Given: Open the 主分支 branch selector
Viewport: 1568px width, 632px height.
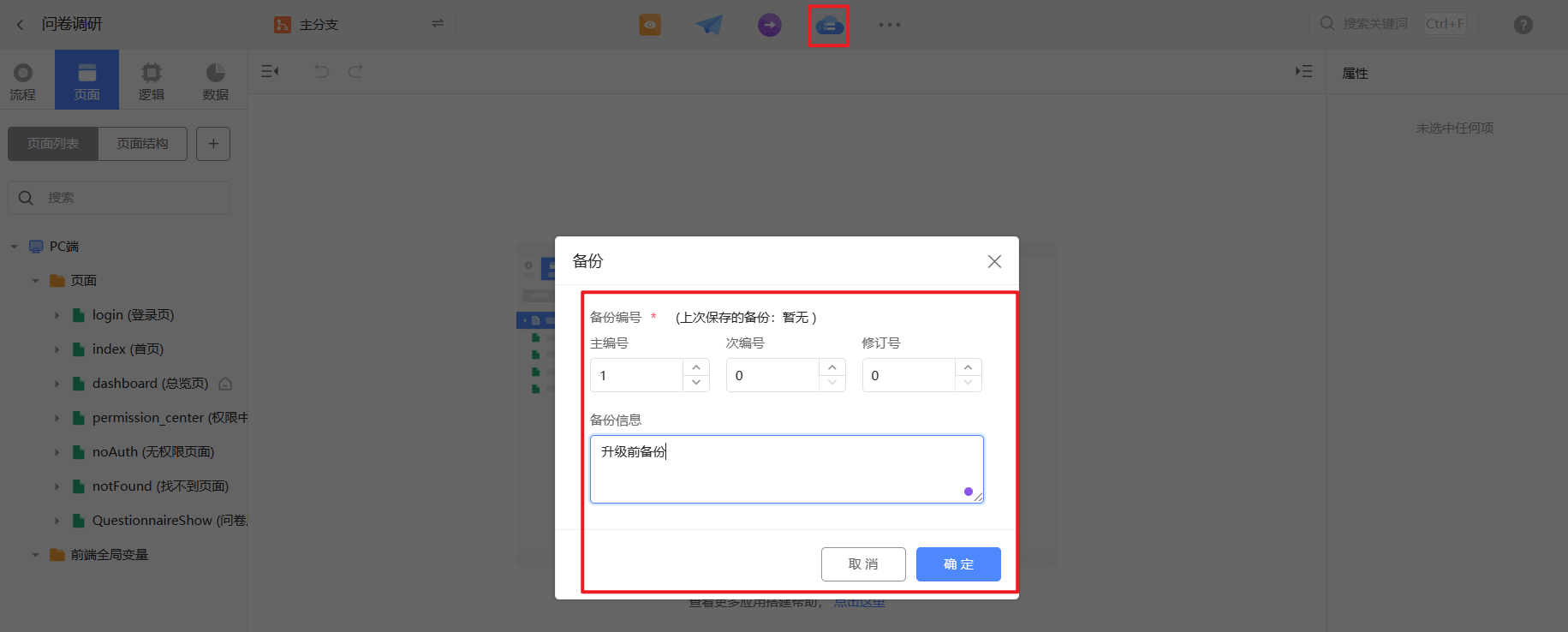Looking at the screenshot, I should [360, 24].
